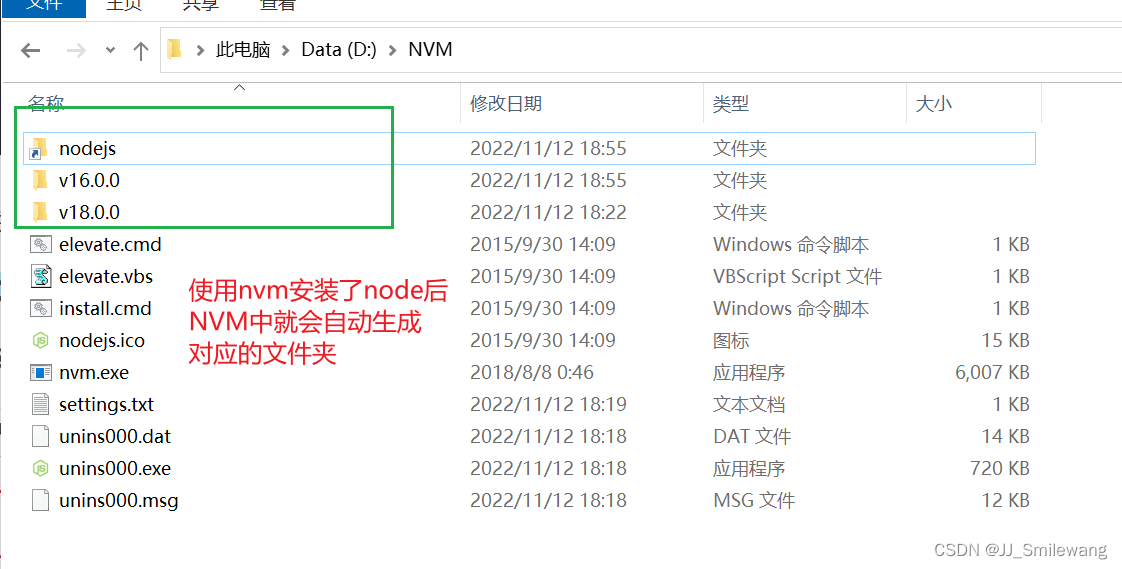Expand the chevron after 此电脑 in path
The height and width of the screenshot is (569, 1122).
pos(286,50)
